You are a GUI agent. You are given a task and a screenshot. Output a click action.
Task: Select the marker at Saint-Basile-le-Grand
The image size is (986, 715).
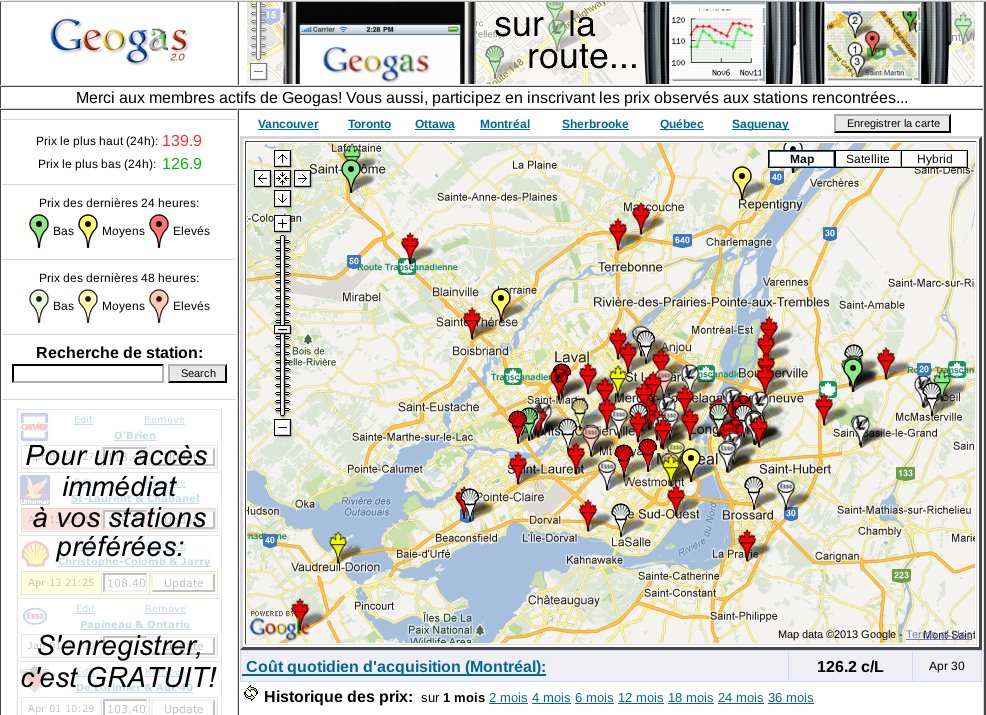coord(860,430)
